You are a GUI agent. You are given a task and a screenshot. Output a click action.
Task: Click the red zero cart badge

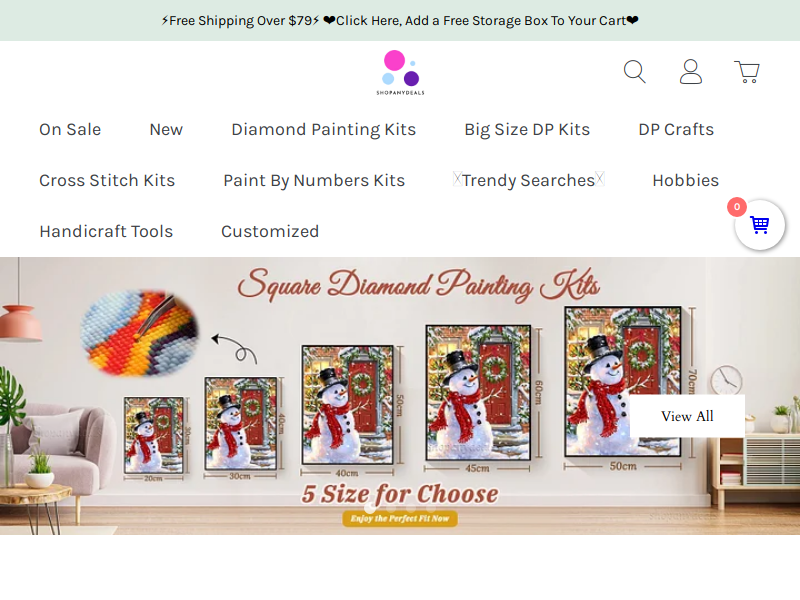(x=737, y=207)
